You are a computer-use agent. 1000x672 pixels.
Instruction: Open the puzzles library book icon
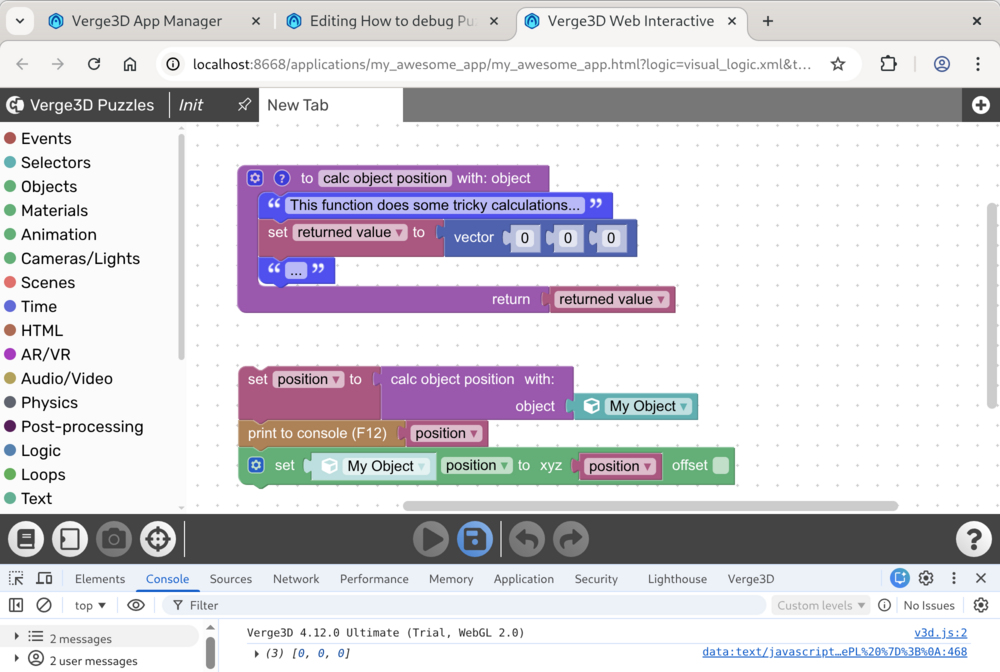26,540
